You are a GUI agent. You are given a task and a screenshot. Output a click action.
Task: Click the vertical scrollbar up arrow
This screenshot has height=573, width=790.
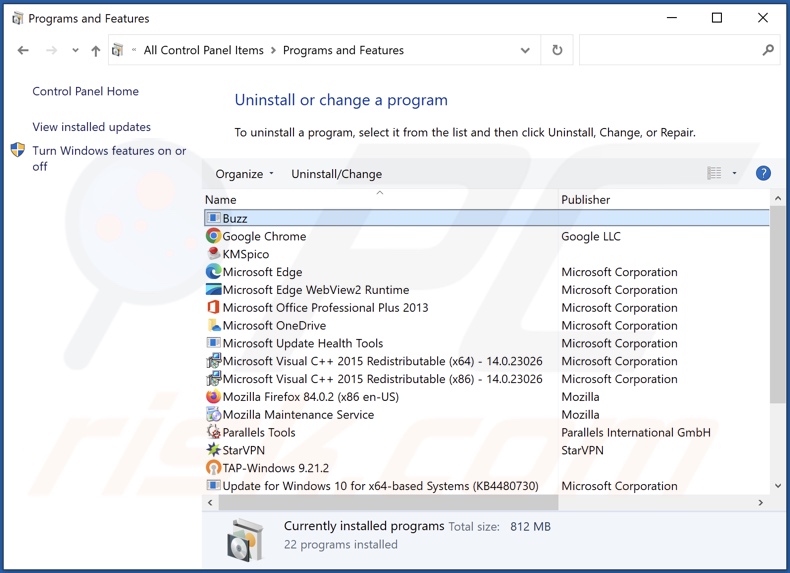777,199
